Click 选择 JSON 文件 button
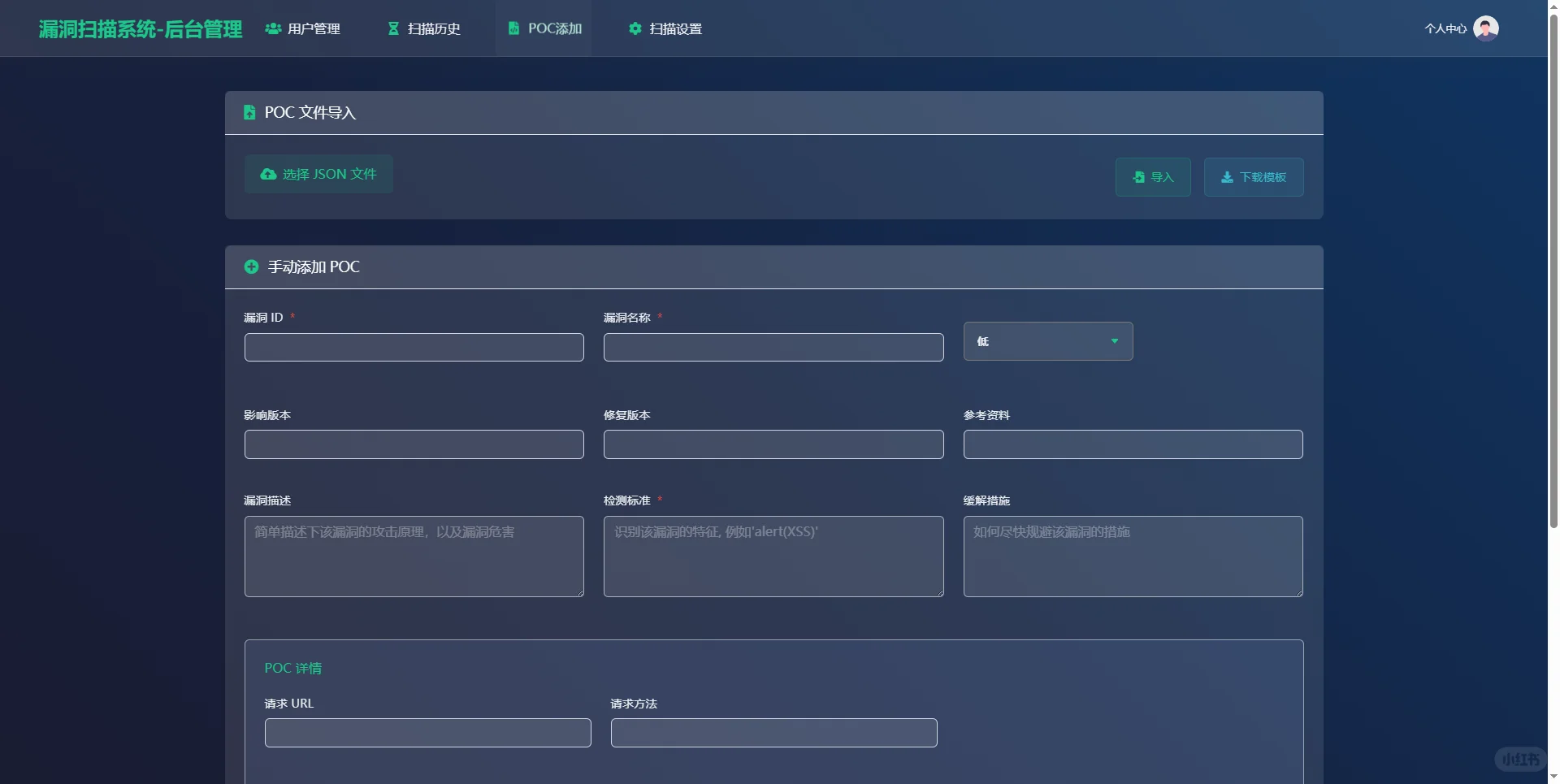The image size is (1560, 784). point(318,174)
